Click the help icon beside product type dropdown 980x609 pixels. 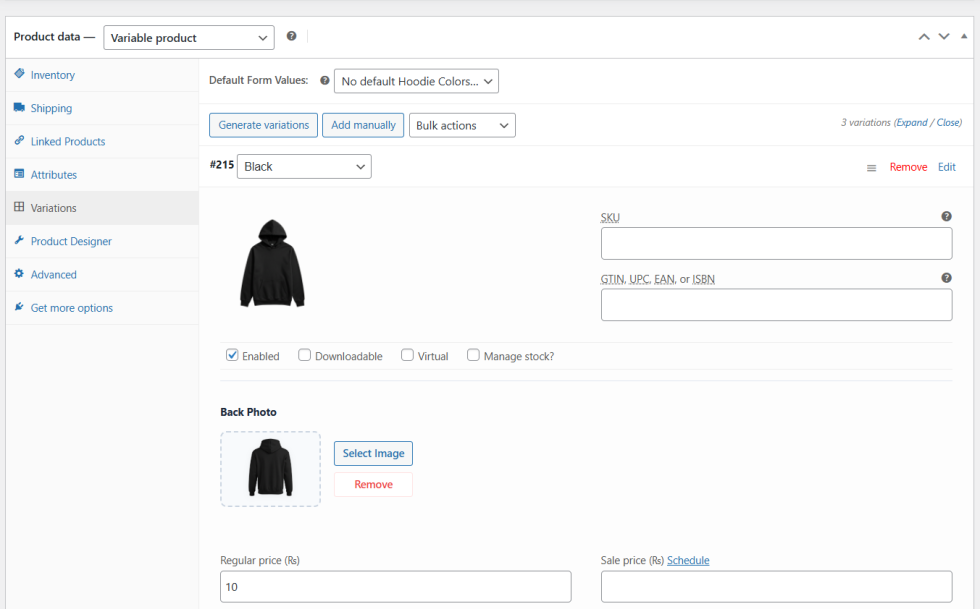tap(291, 36)
